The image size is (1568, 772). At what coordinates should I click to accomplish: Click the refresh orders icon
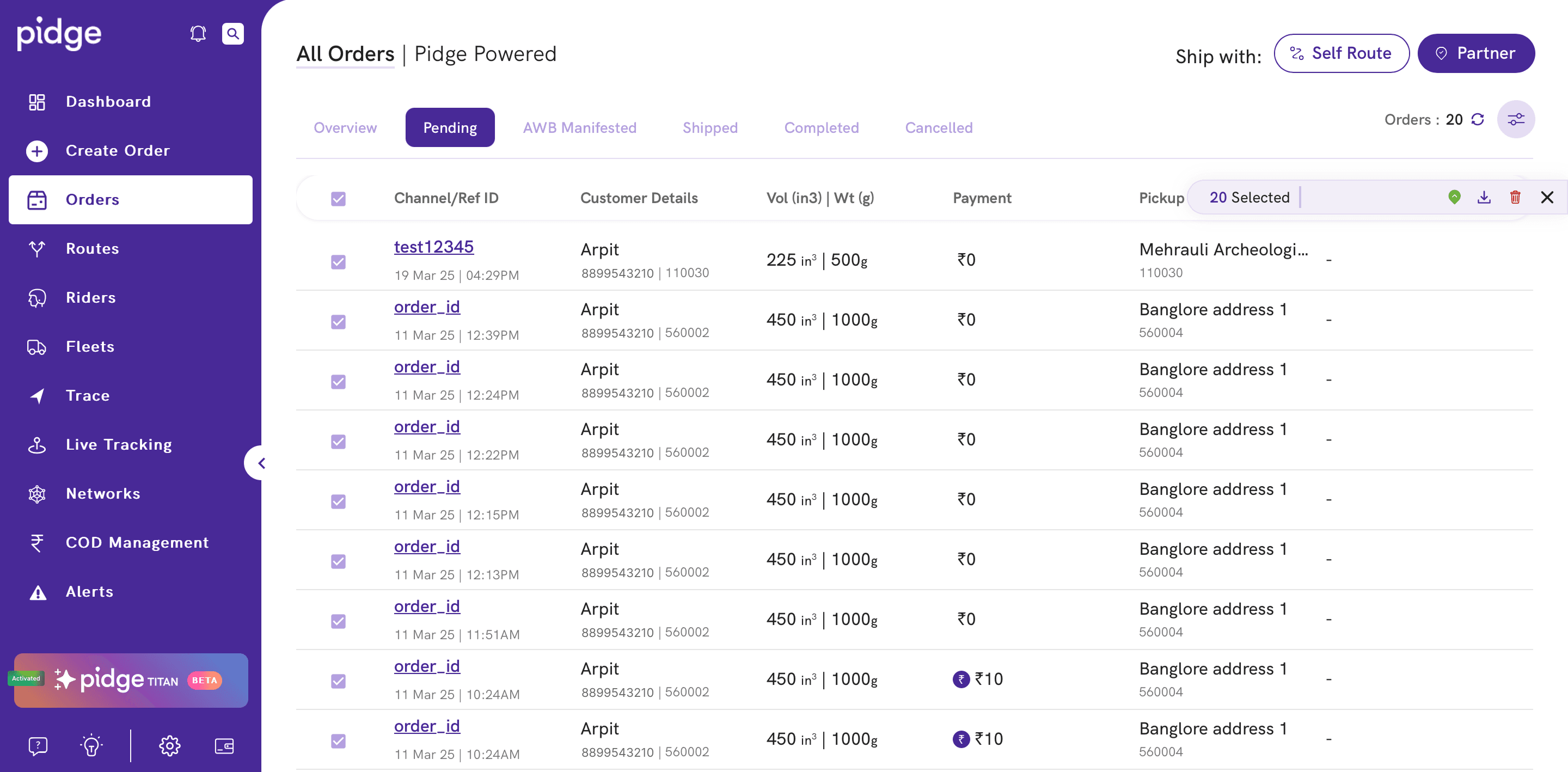coord(1477,119)
